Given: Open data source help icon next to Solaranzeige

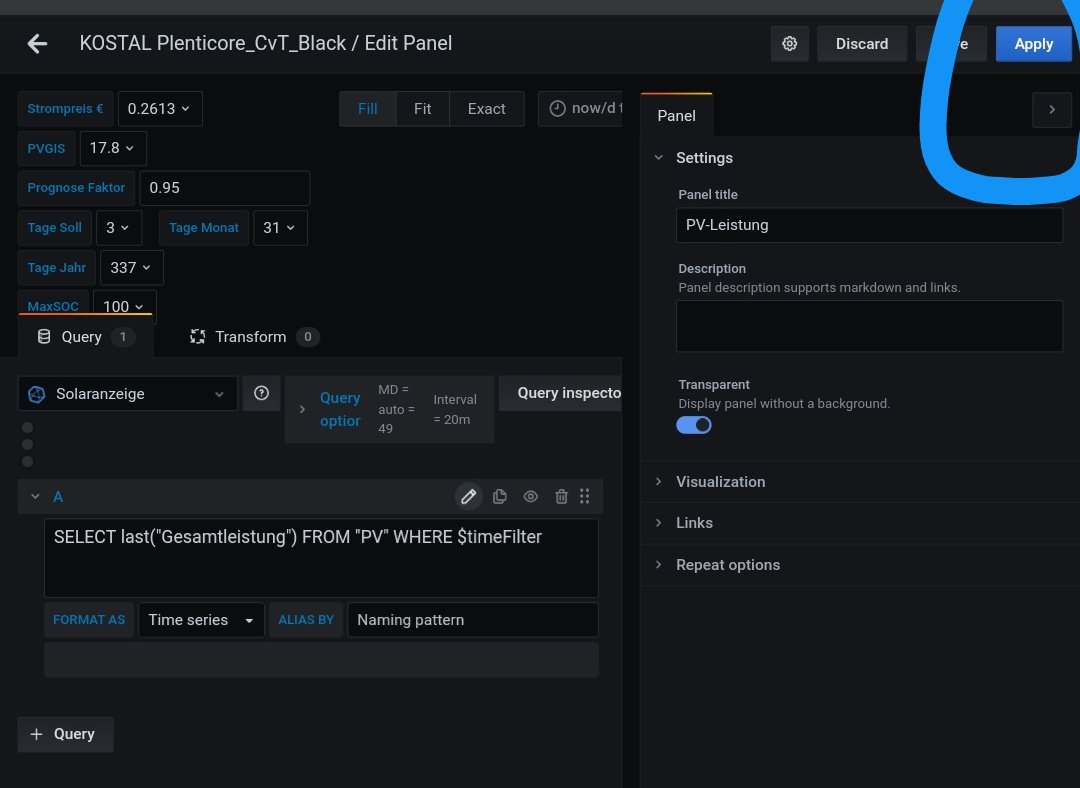Looking at the screenshot, I should point(261,393).
